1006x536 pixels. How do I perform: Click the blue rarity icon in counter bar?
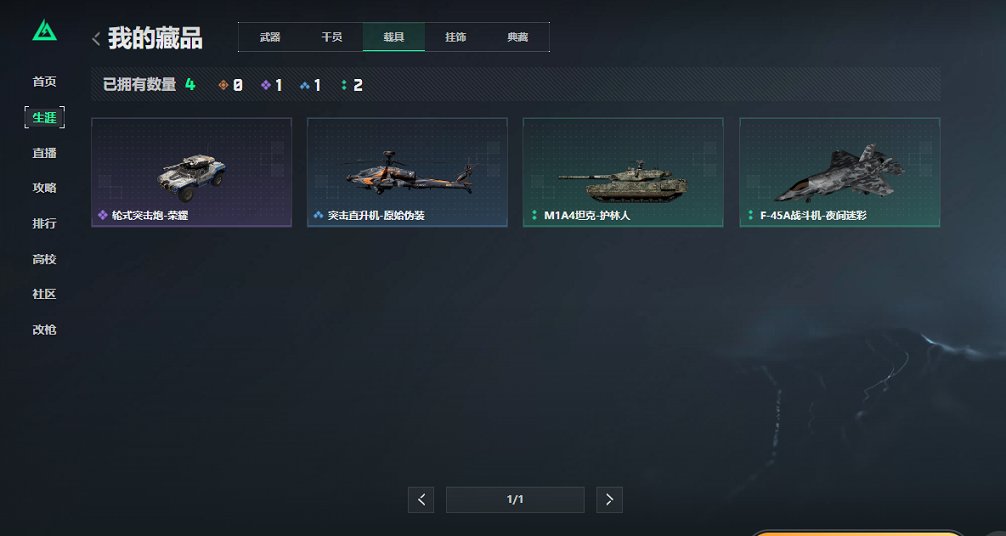click(305, 85)
